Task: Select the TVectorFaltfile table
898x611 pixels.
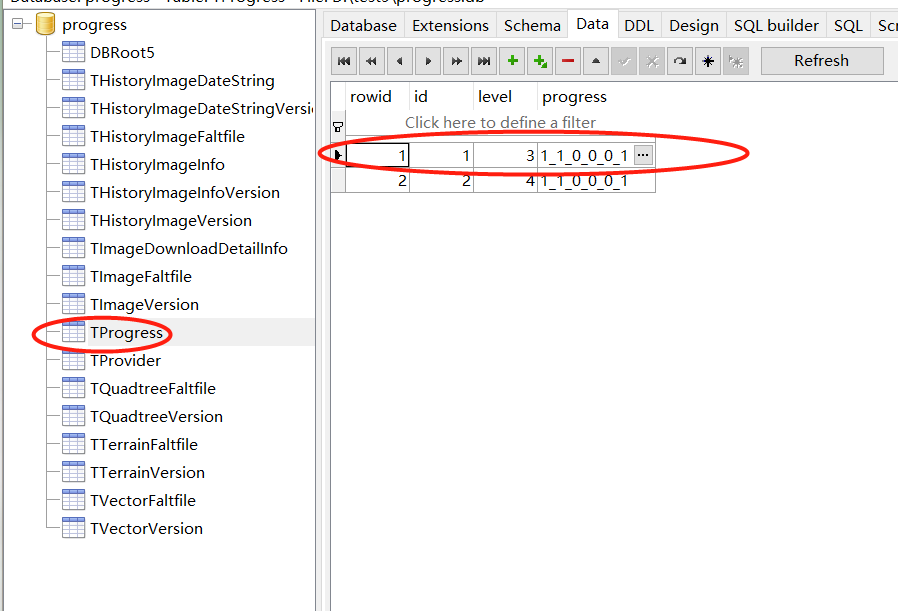Action: [x=143, y=500]
